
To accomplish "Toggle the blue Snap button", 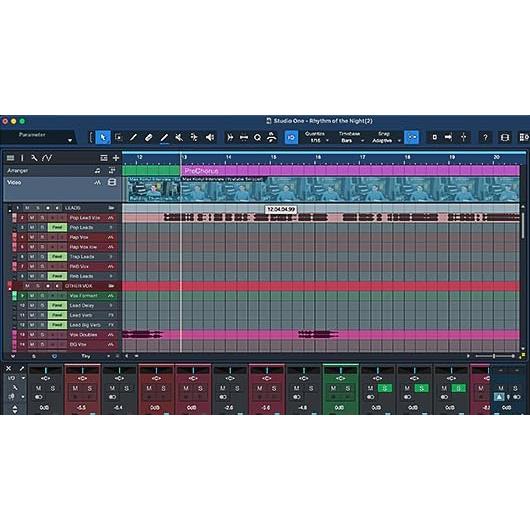I will pyautogui.click(x=412, y=137).
